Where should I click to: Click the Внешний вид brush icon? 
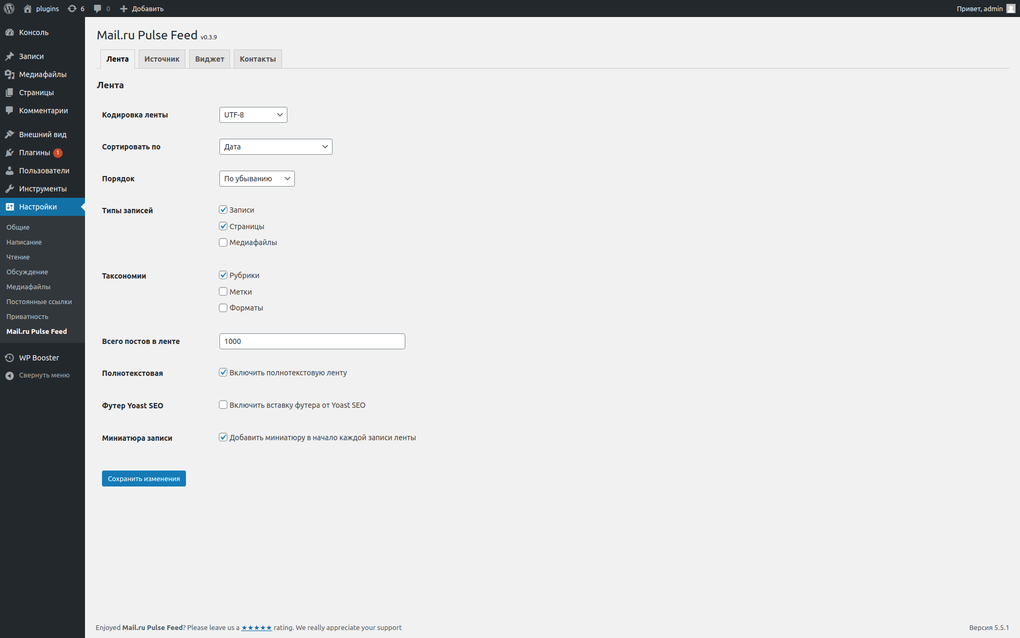(10, 134)
